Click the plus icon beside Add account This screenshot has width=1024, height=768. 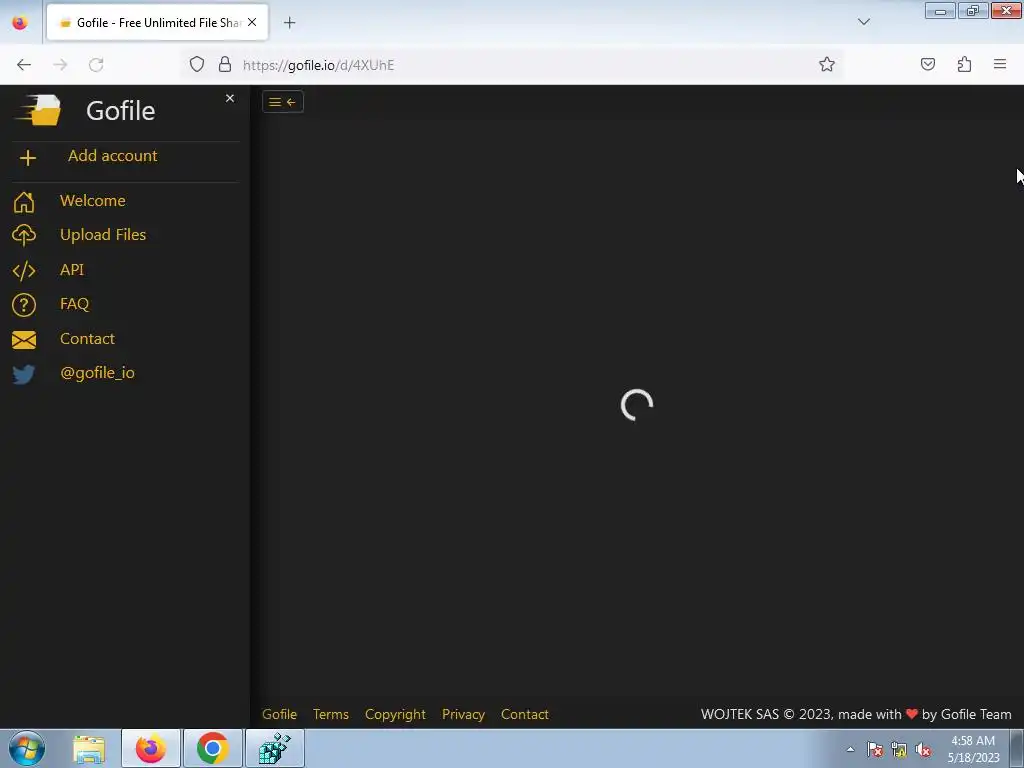pyautogui.click(x=27, y=157)
